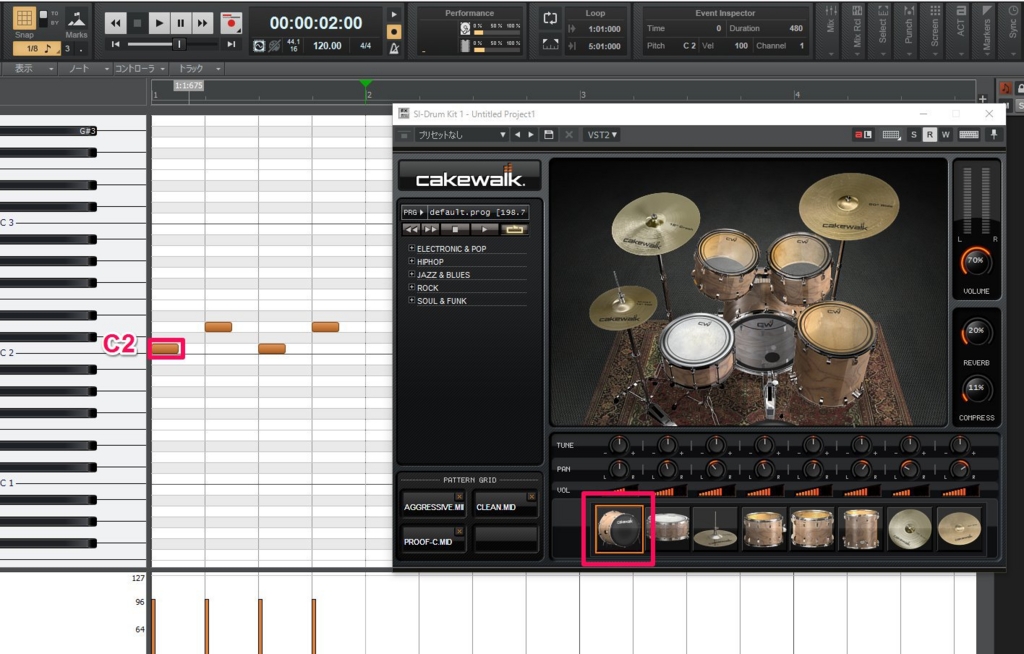Click the AGGRESSIVE.MID pattern pad
The width and height of the screenshot is (1024, 654).
coord(434,505)
